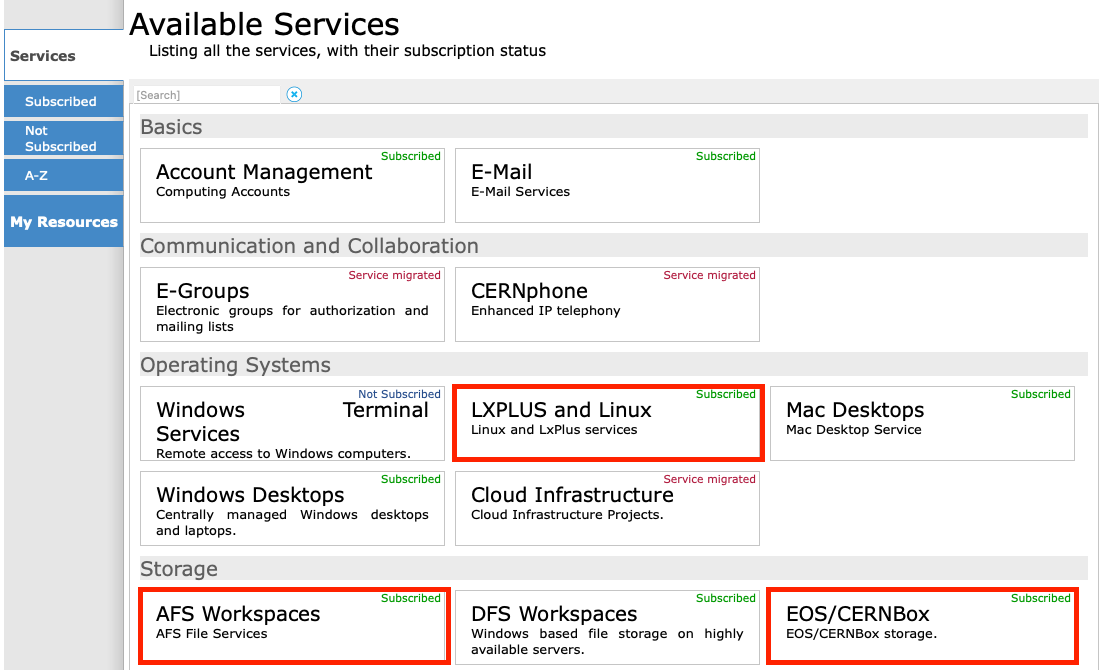The image size is (1110, 670).
Task: Click the 'Enhanced IP telephony' description text
Action: click(x=546, y=310)
